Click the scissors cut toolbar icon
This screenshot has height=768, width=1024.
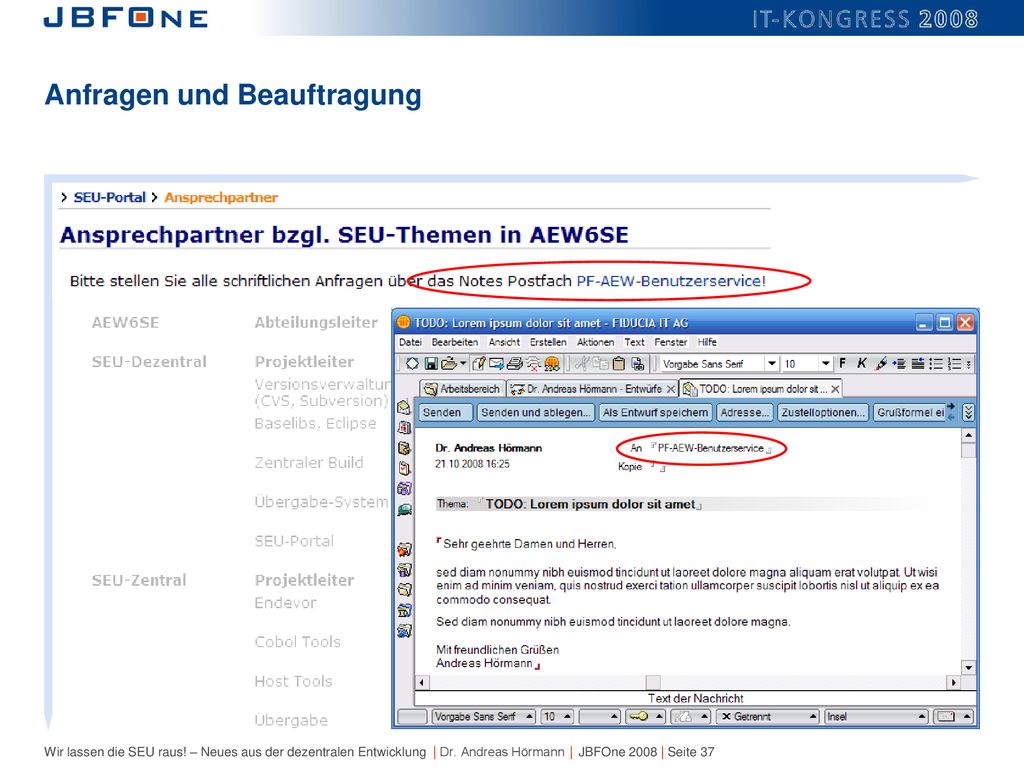(582, 364)
